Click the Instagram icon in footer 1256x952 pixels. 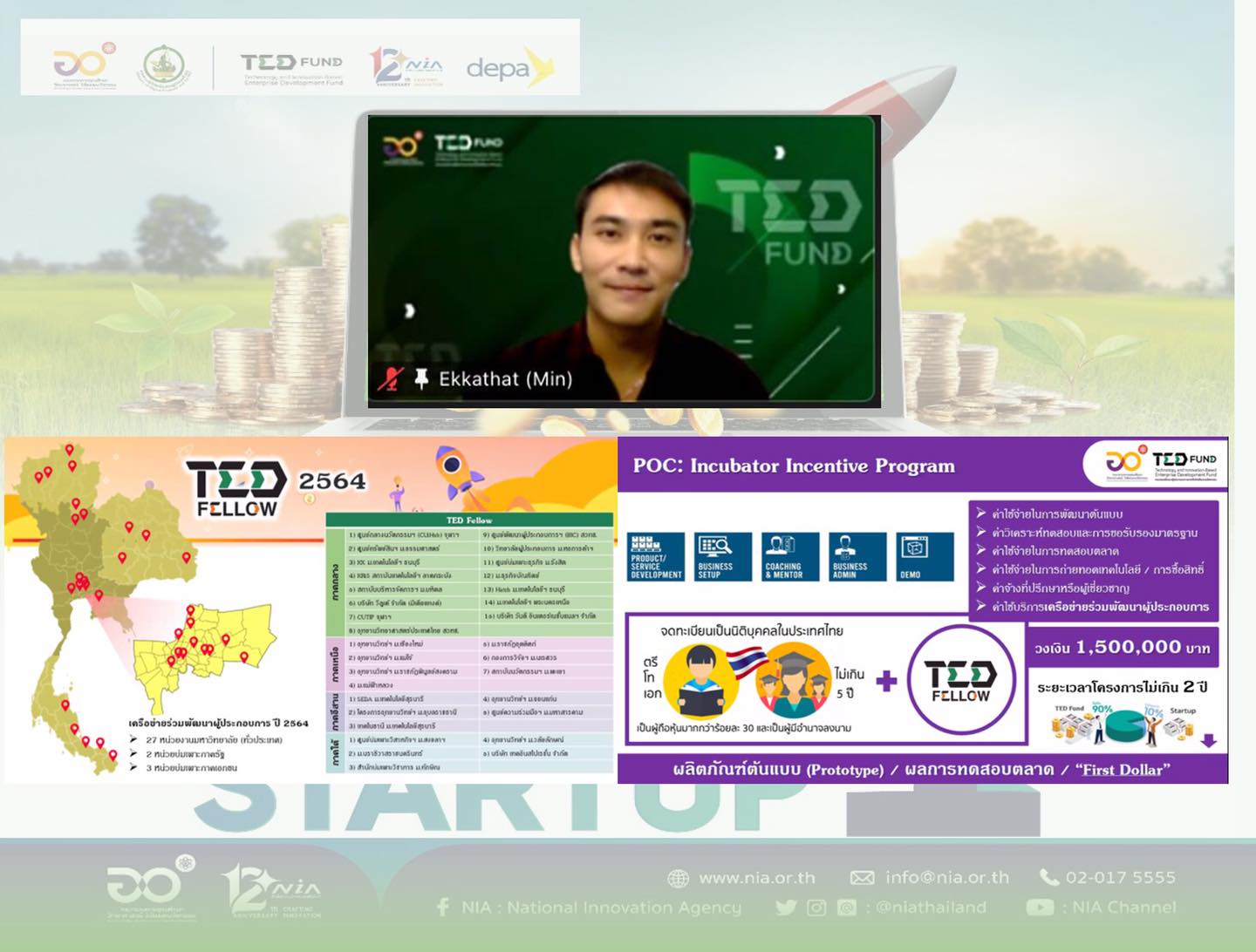point(816,908)
